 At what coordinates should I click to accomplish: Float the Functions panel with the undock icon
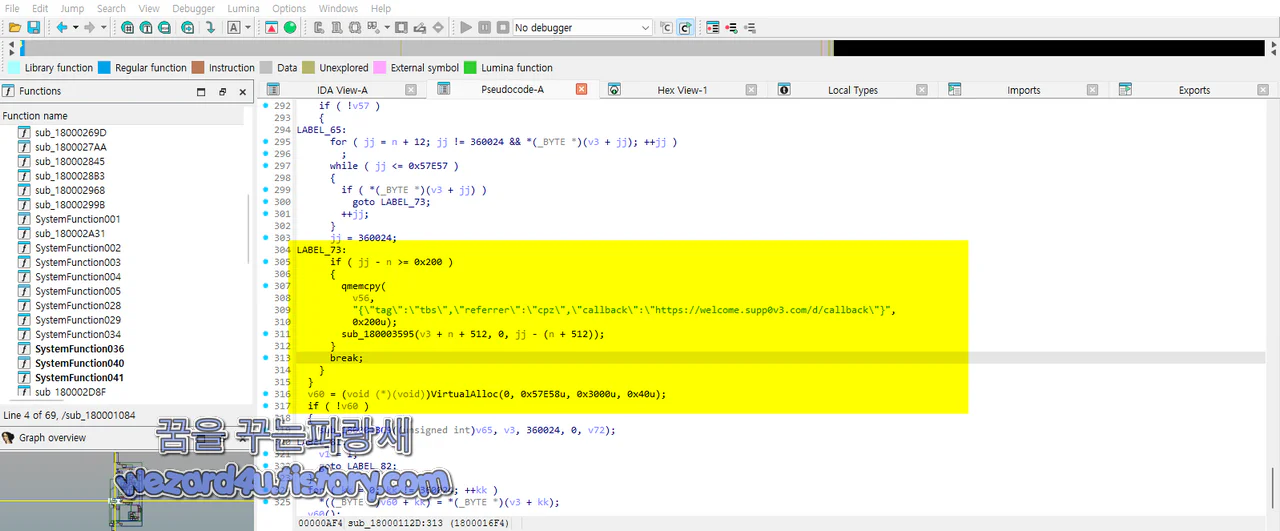pyautogui.click(x=222, y=91)
